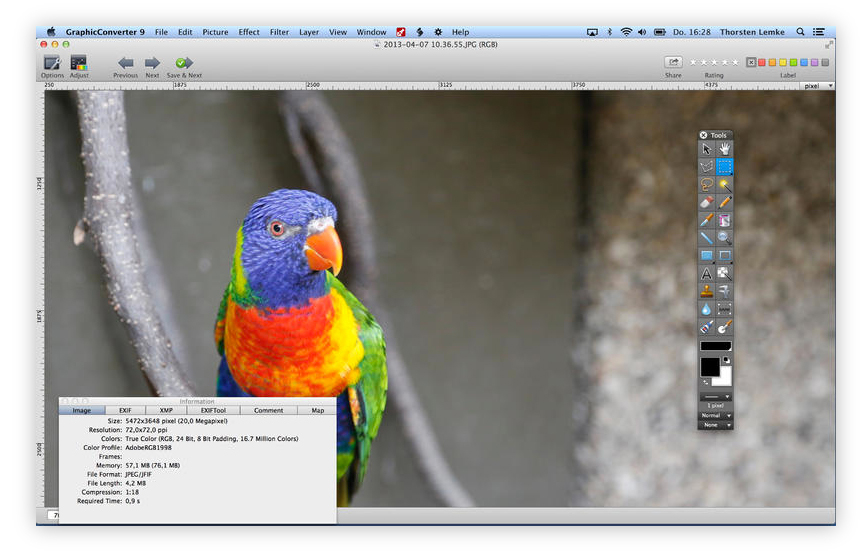Select the Lasso selection tool
This screenshot has width=868, height=552.
[x=706, y=185]
